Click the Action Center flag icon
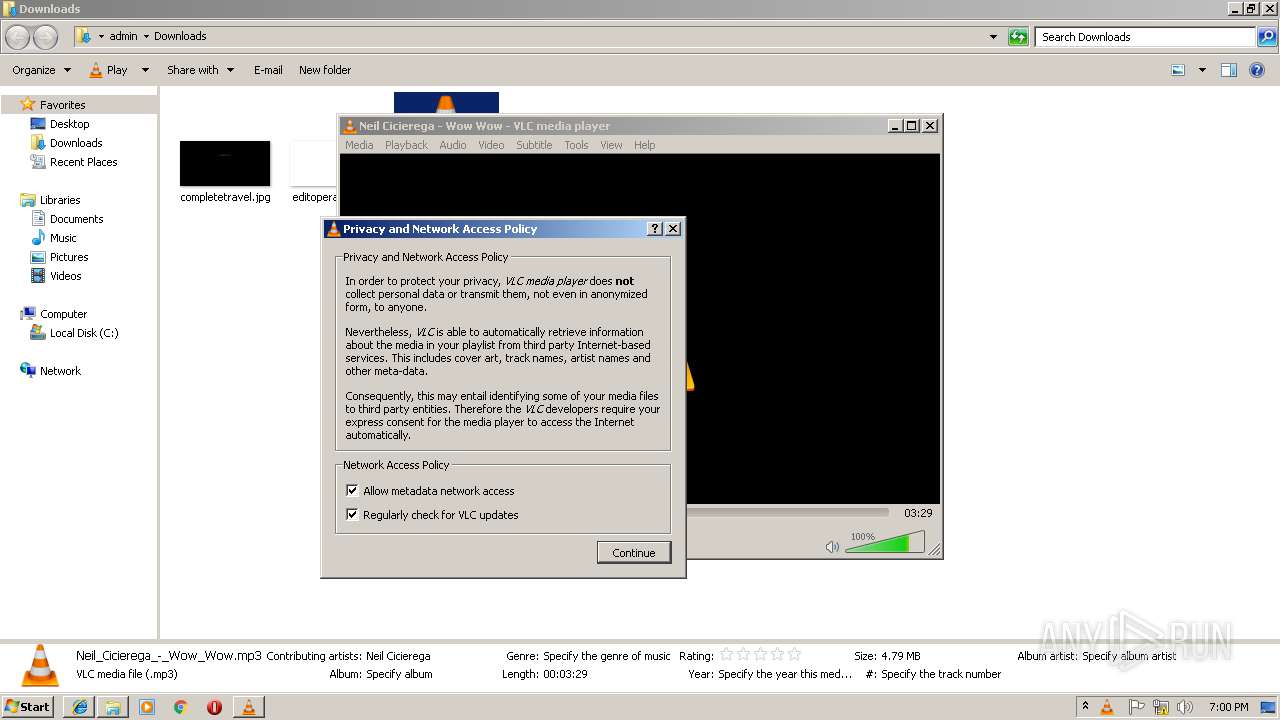1280x720 pixels. 1136,707
